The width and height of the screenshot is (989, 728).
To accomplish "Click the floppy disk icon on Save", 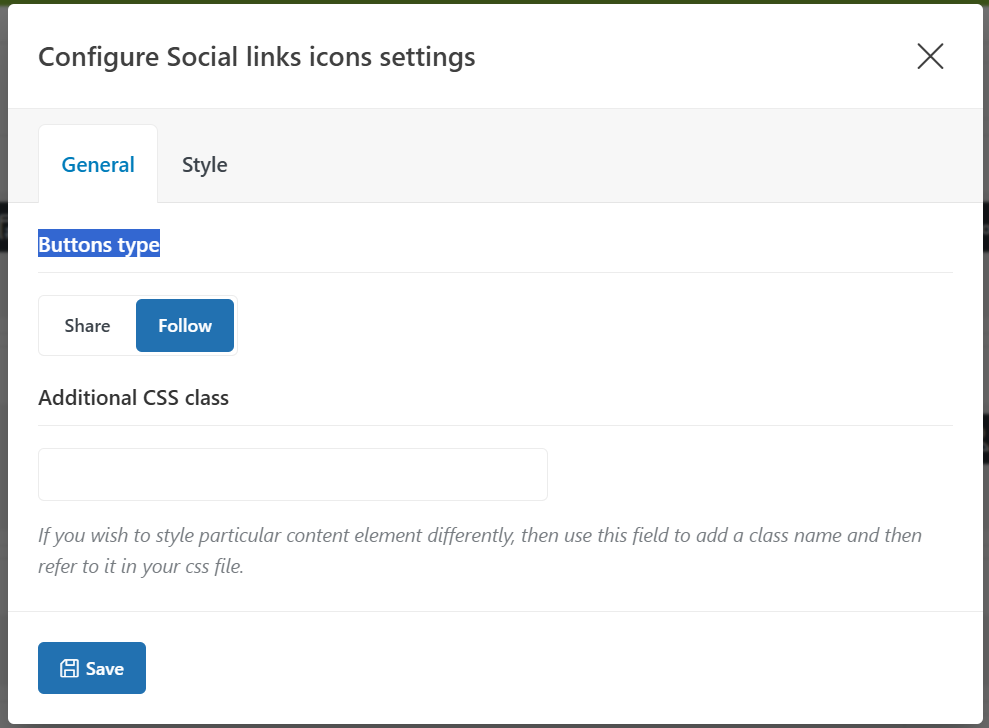I will 69,669.
